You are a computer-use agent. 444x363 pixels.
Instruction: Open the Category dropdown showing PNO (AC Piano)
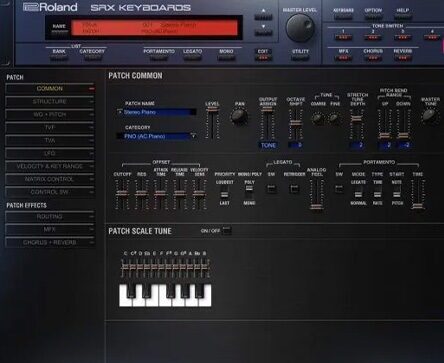click(156, 136)
